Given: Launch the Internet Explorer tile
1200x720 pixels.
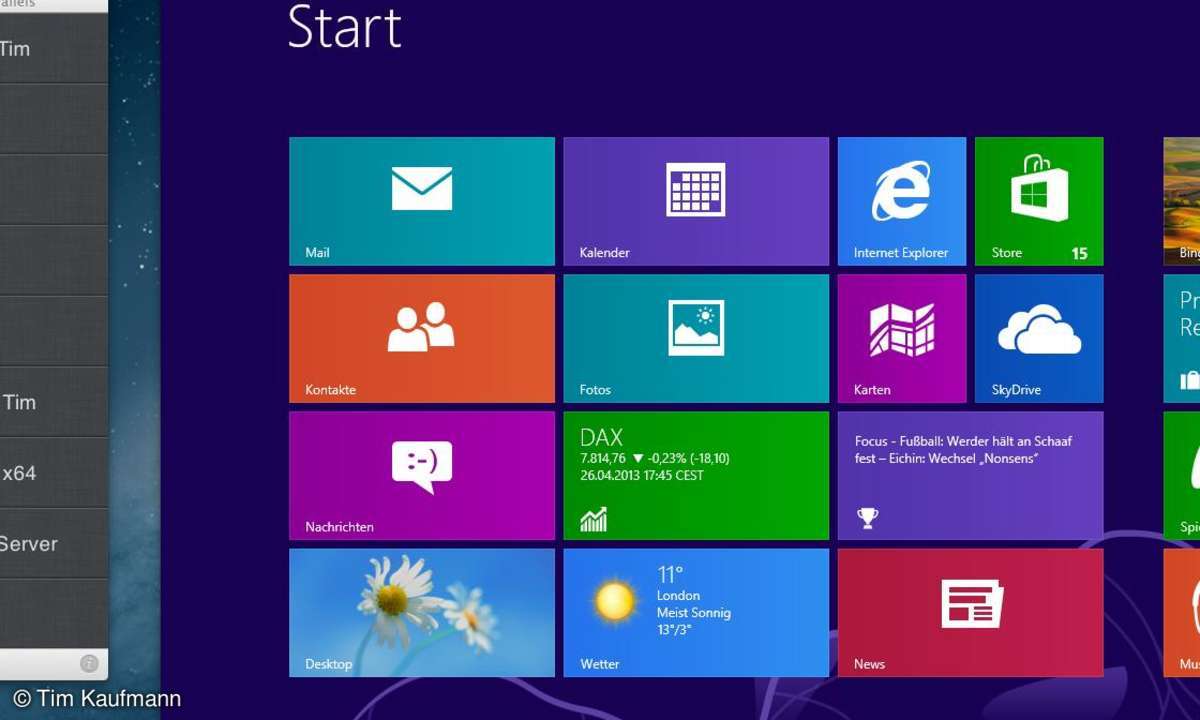Looking at the screenshot, I should pos(902,201).
